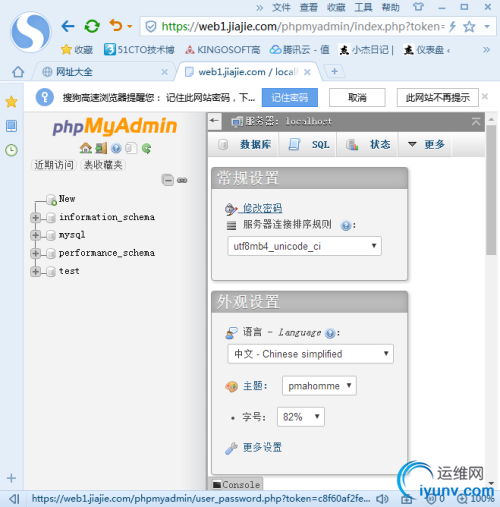Open the 更多 menu dropdown
This screenshot has width=500, height=507.
point(426,144)
